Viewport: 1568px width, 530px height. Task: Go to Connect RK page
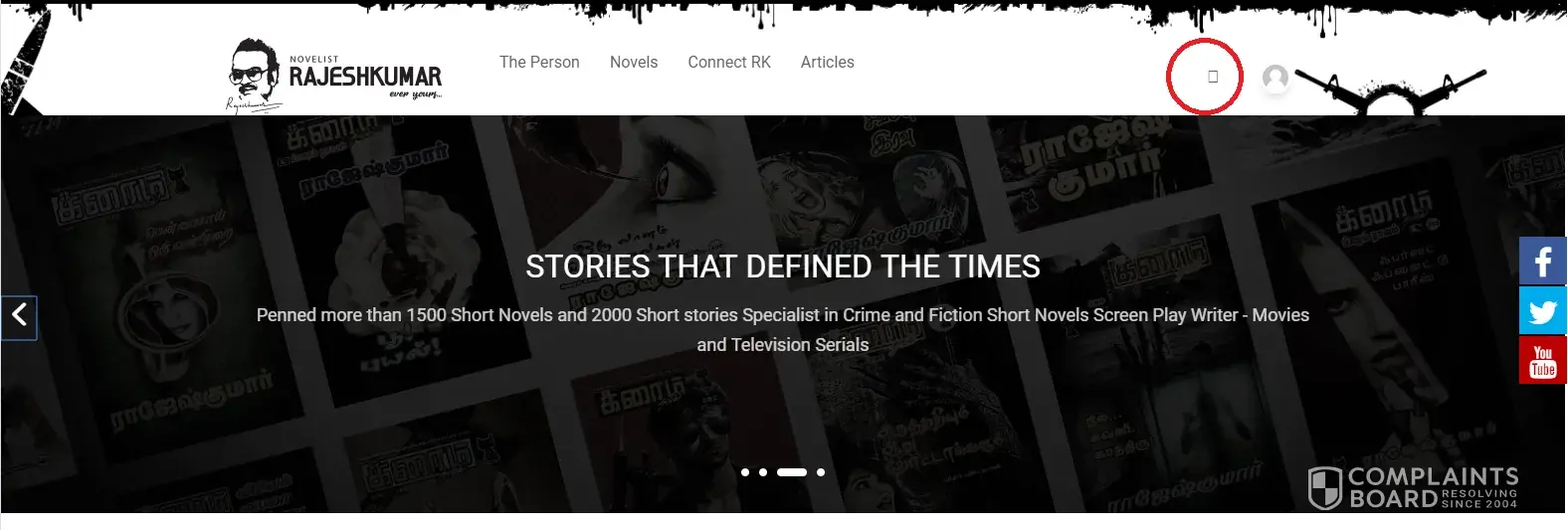point(729,62)
